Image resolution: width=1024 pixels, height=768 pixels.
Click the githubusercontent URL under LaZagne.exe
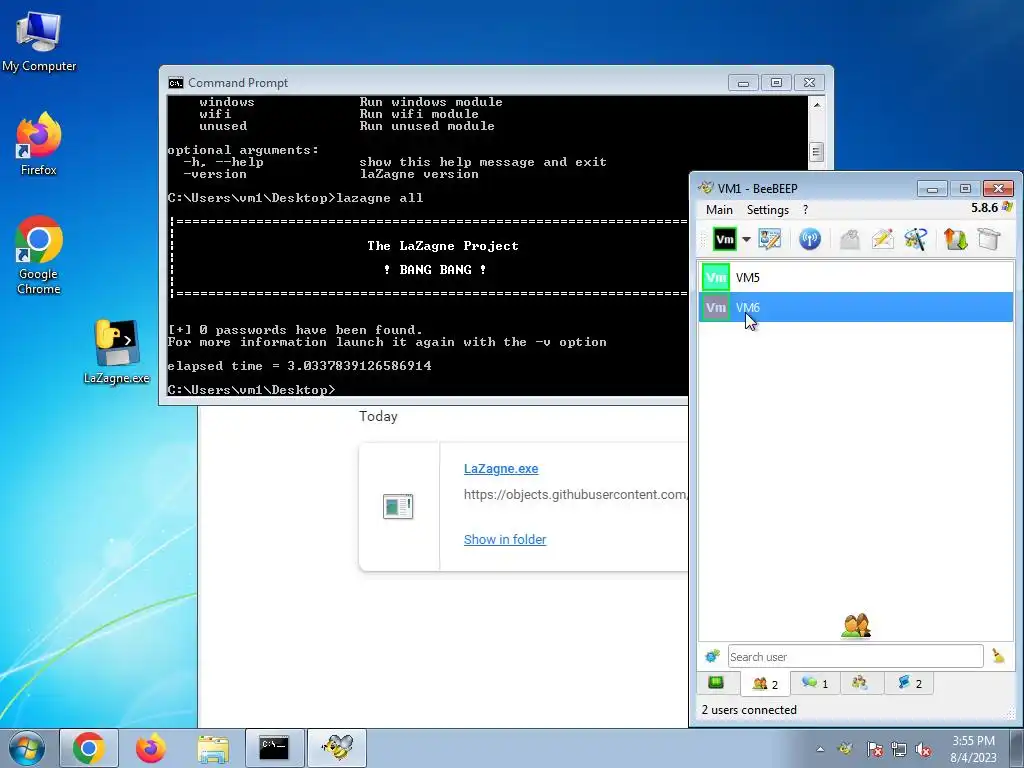pos(575,494)
